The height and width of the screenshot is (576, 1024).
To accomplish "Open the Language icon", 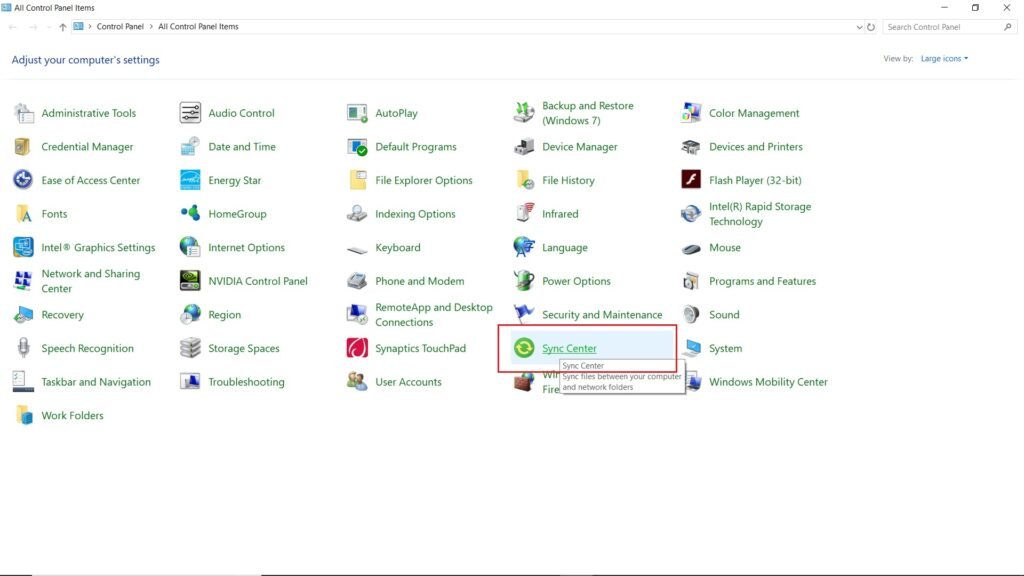I will (524, 247).
